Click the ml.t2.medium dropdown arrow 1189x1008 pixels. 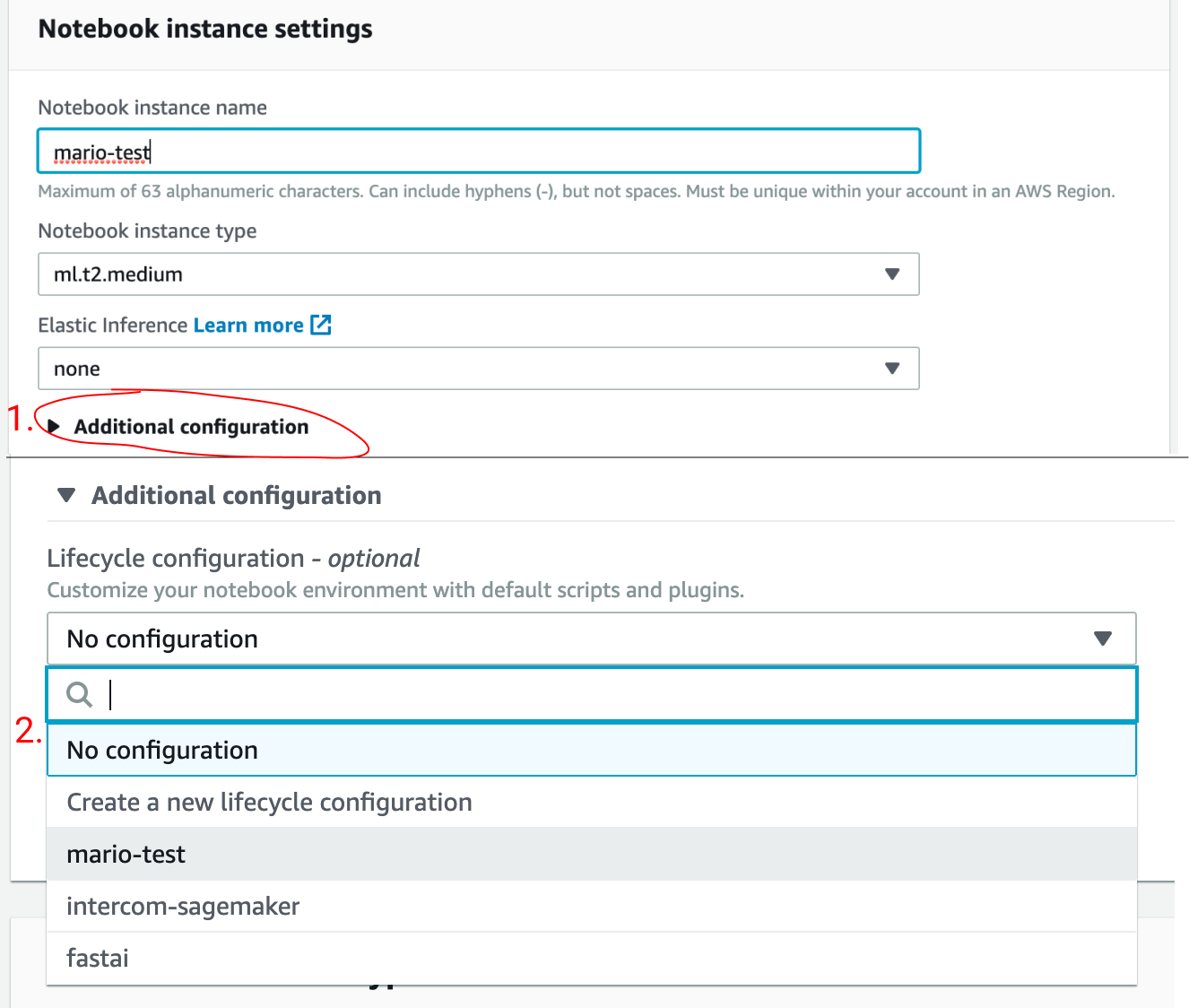891,274
